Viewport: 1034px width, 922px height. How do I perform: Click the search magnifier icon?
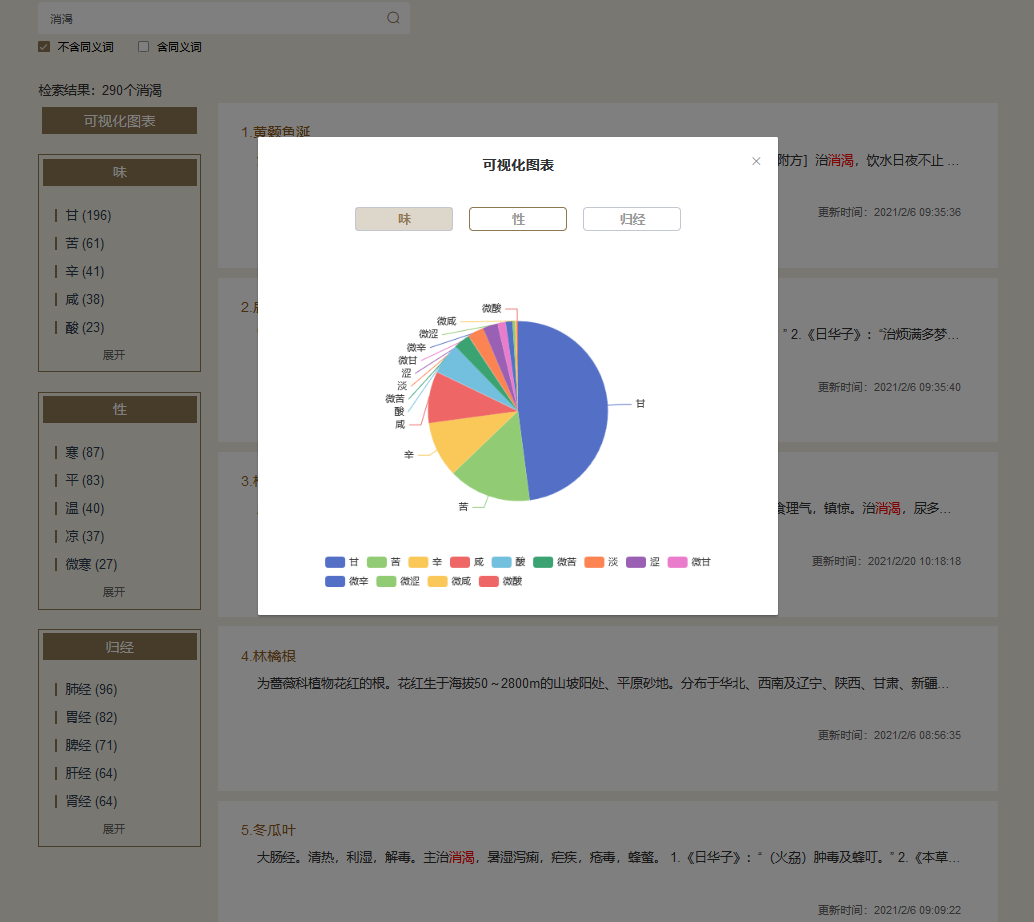(x=393, y=18)
